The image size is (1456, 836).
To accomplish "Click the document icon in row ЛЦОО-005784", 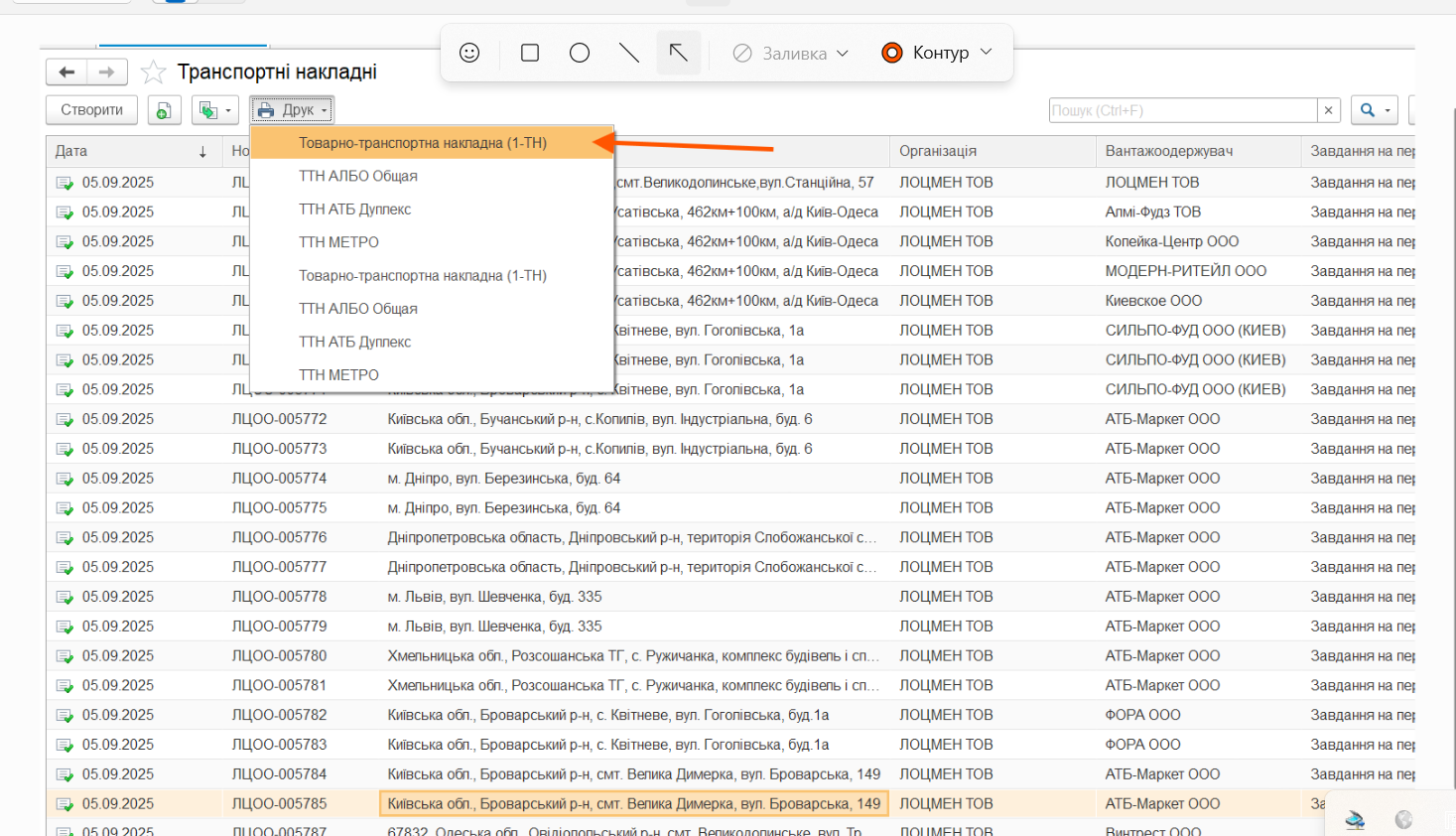I will (65, 775).
